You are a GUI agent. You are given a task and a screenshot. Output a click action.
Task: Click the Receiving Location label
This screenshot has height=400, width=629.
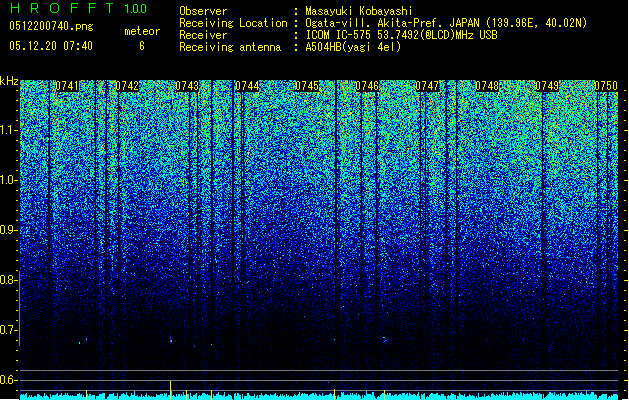click(x=233, y=23)
